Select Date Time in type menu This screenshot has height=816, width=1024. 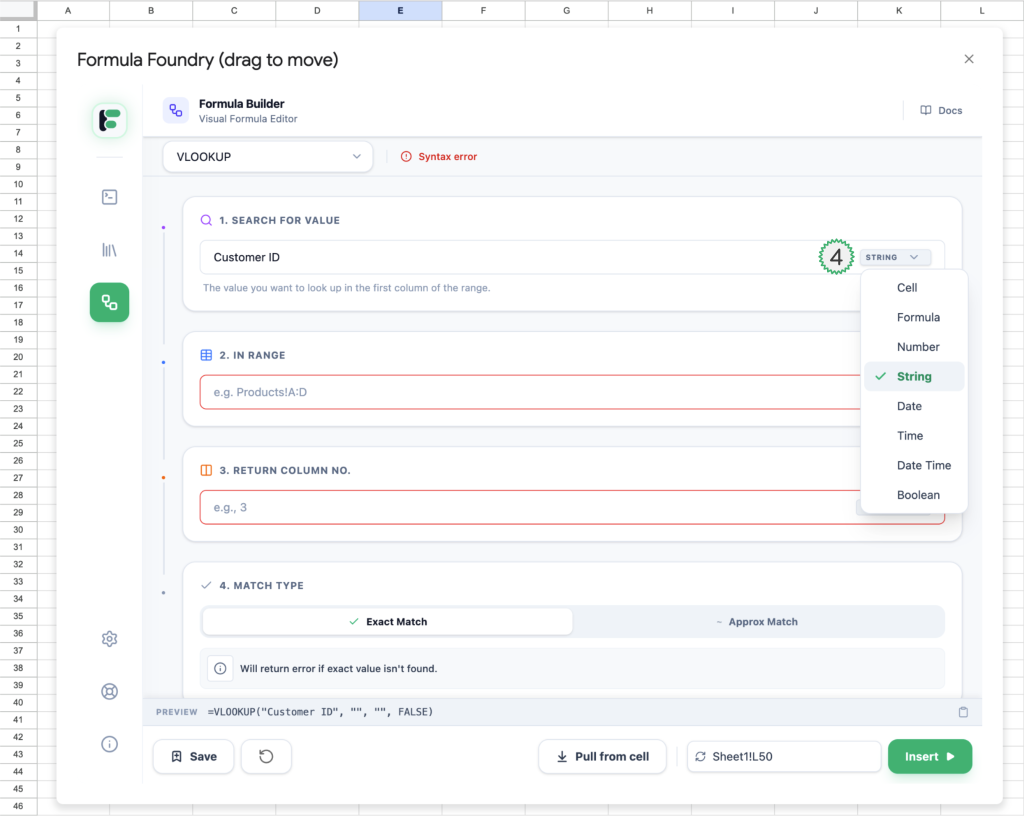(923, 465)
